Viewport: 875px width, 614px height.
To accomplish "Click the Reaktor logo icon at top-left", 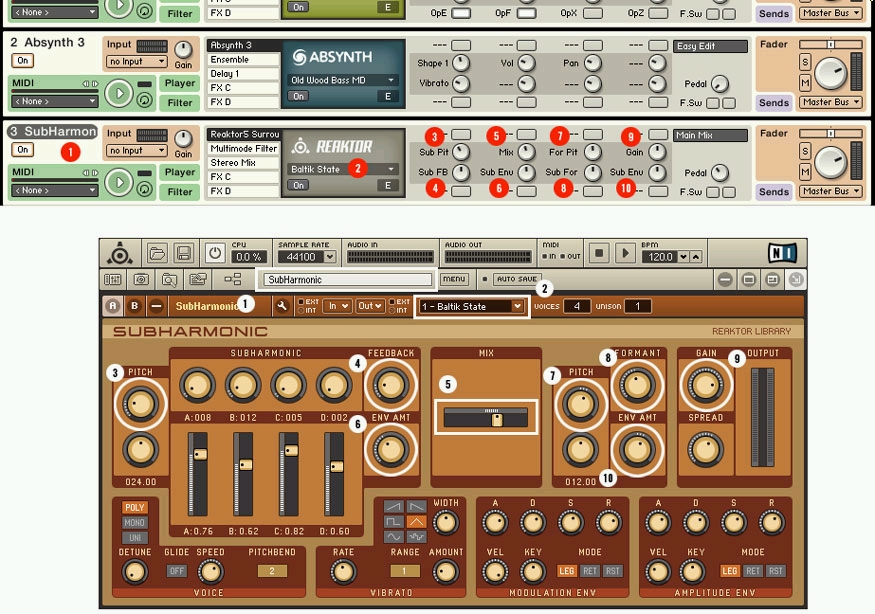I will pos(119,254).
